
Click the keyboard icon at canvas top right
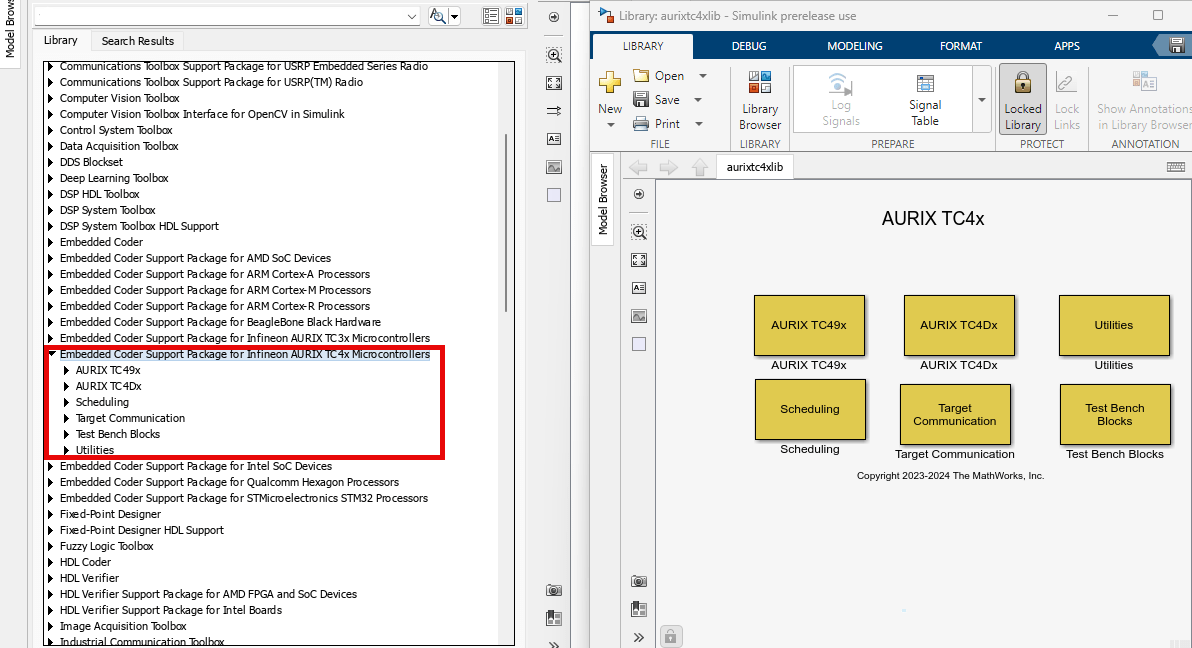(1175, 167)
